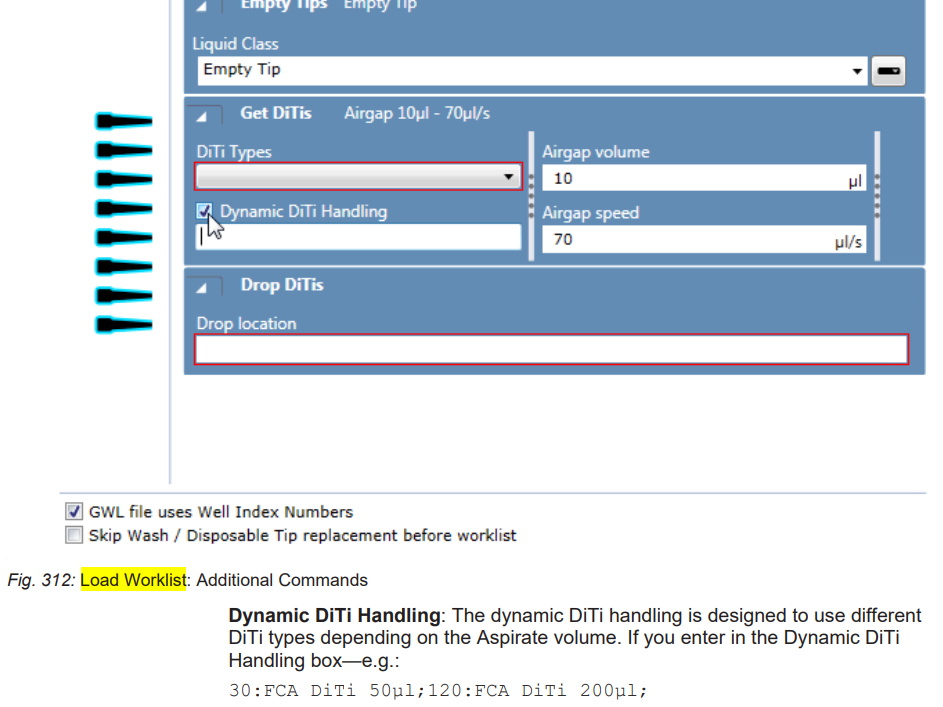943x707 pixels.
Task: Select the eighth (last) tip icon
Action: tap(124, 325)
